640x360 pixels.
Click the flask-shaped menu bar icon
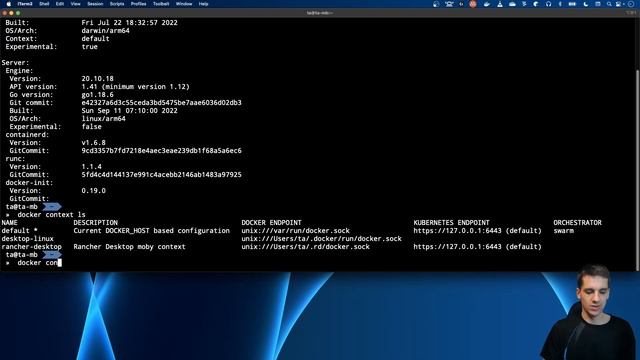click(500, 4)
